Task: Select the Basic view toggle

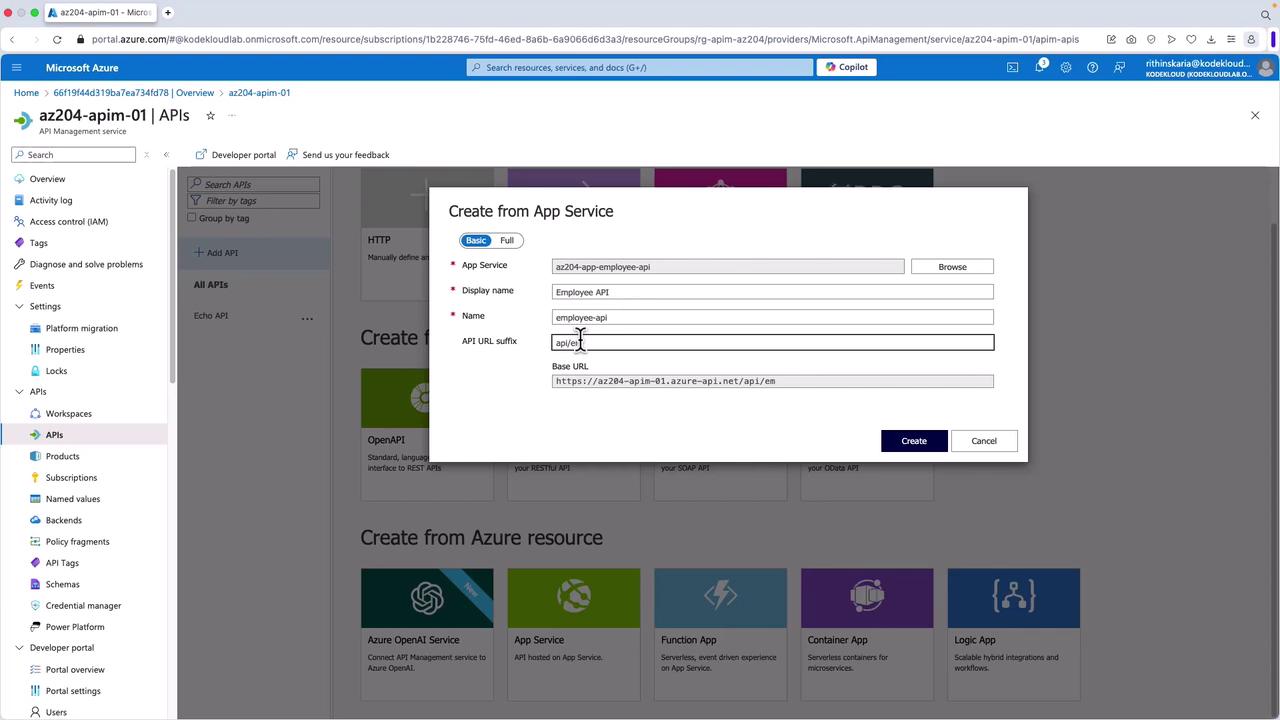Action: 476,240
